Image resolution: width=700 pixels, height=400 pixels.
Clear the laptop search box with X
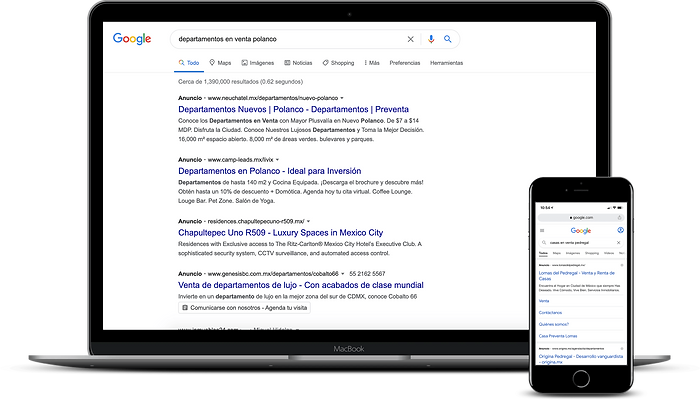click(410, 39)
